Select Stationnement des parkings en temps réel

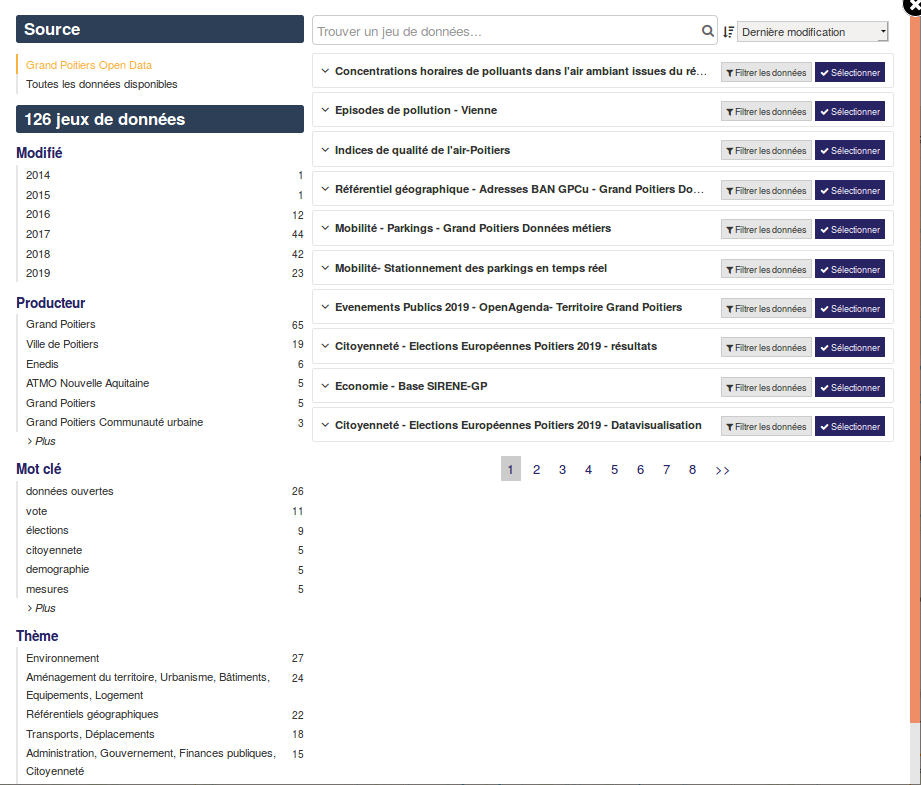[x=849, y=269]
